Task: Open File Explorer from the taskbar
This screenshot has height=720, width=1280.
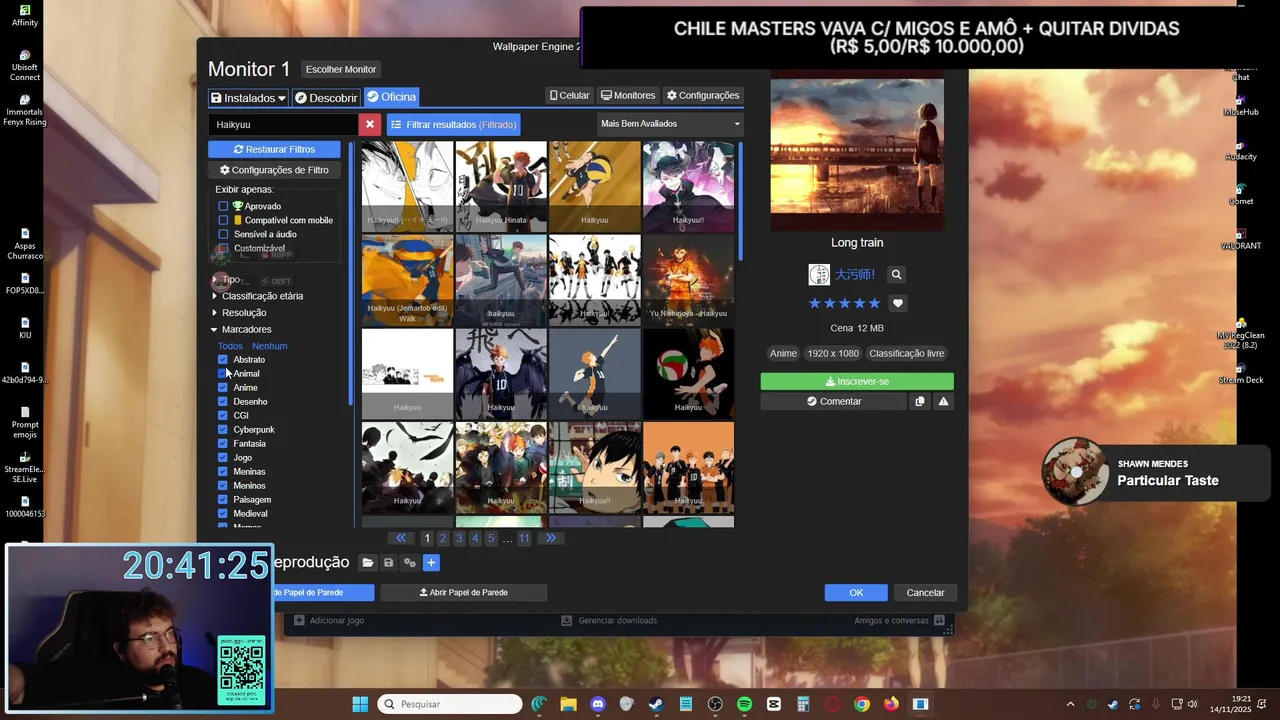Action: point(568,704)
